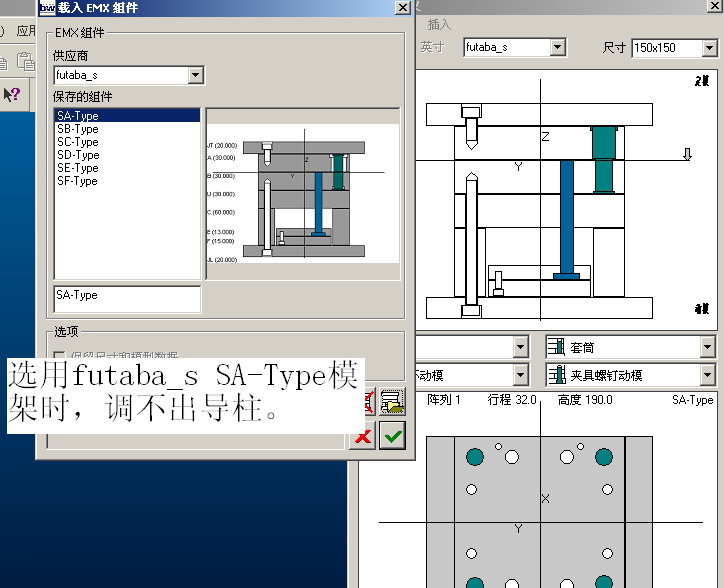Image resolution: width=724 pixels, height=588 pixels.
Task: Open the 夹具螺钉动模 dropdown
Action: pyautogui.click(x=707, y=375)
